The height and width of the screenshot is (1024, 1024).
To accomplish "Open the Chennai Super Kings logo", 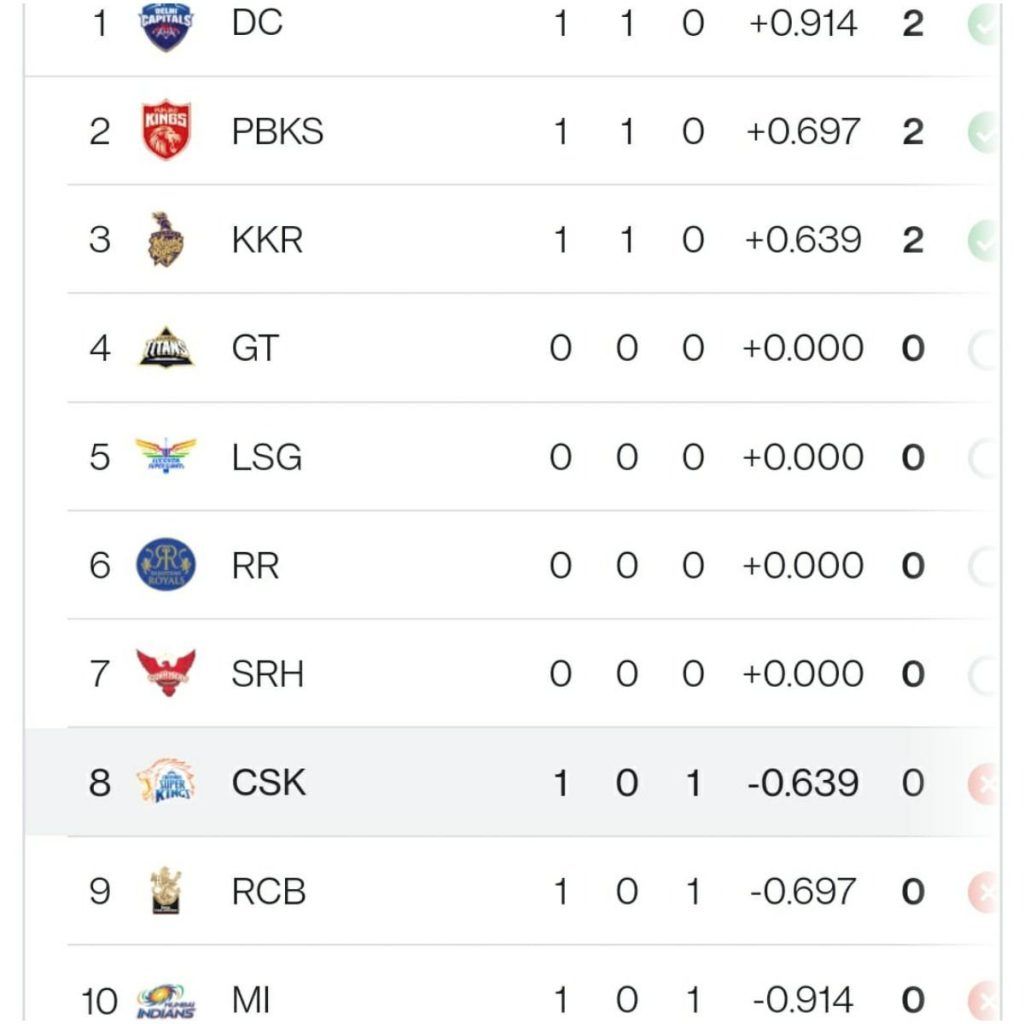I will point(165,783).
